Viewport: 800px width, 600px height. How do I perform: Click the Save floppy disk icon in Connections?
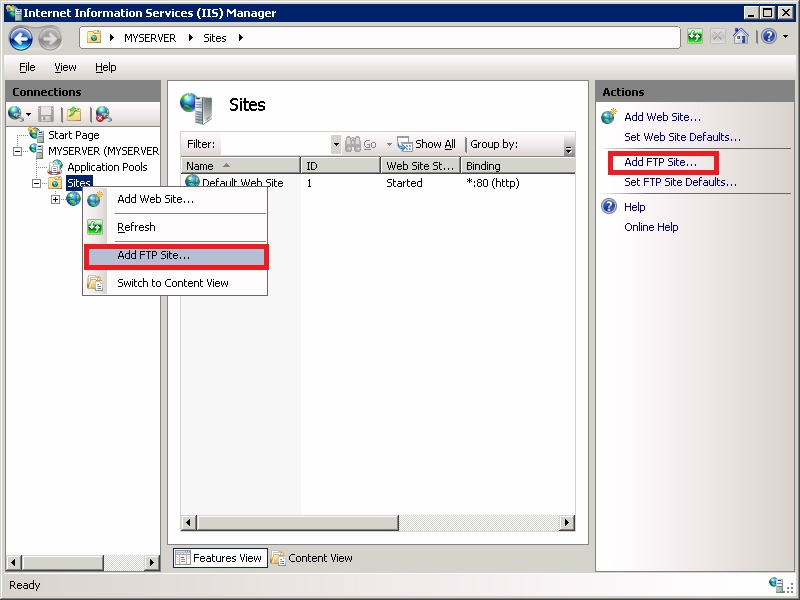point(46,114)
